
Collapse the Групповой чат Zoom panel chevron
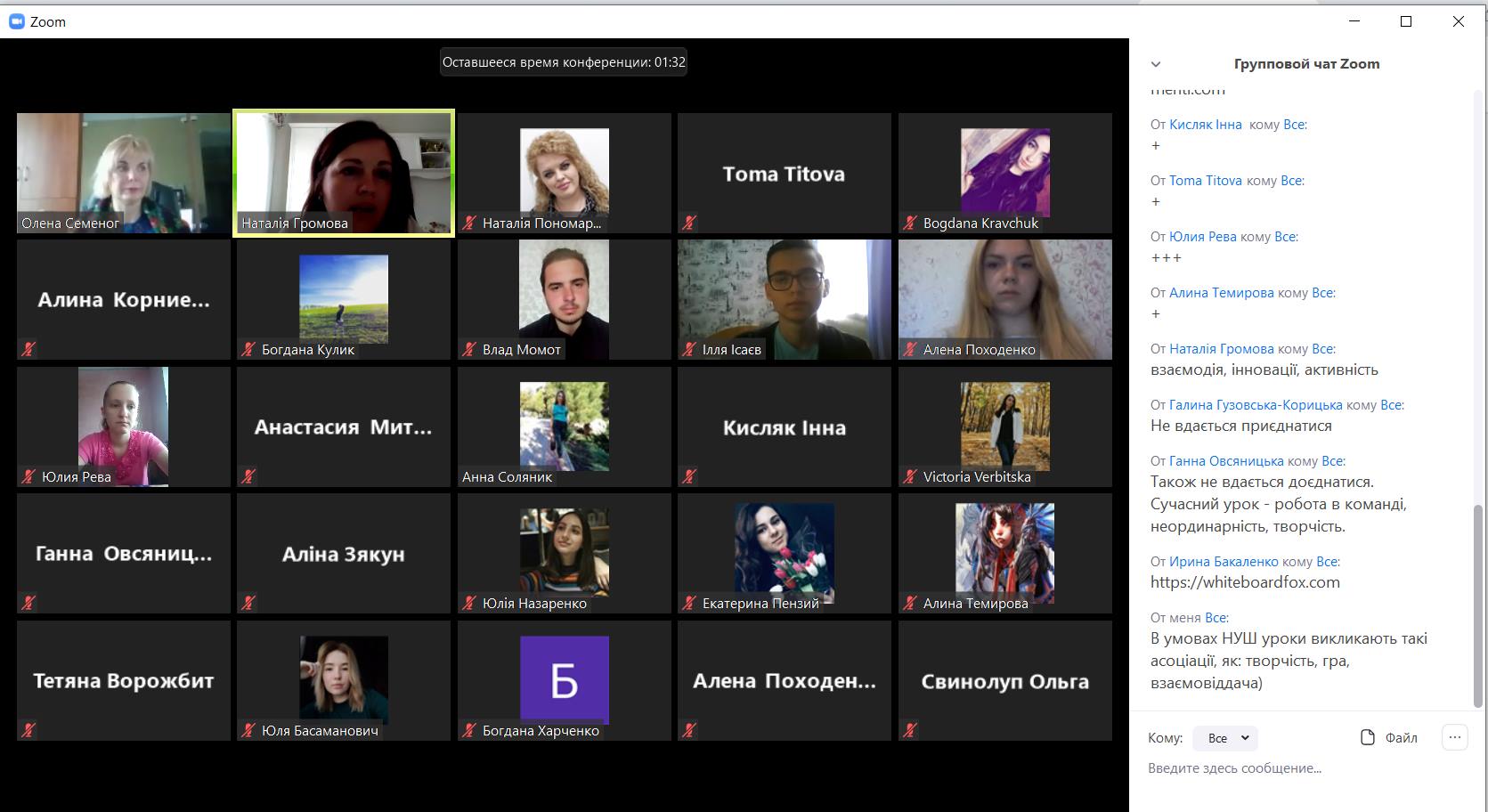(x=1156, y=64)
